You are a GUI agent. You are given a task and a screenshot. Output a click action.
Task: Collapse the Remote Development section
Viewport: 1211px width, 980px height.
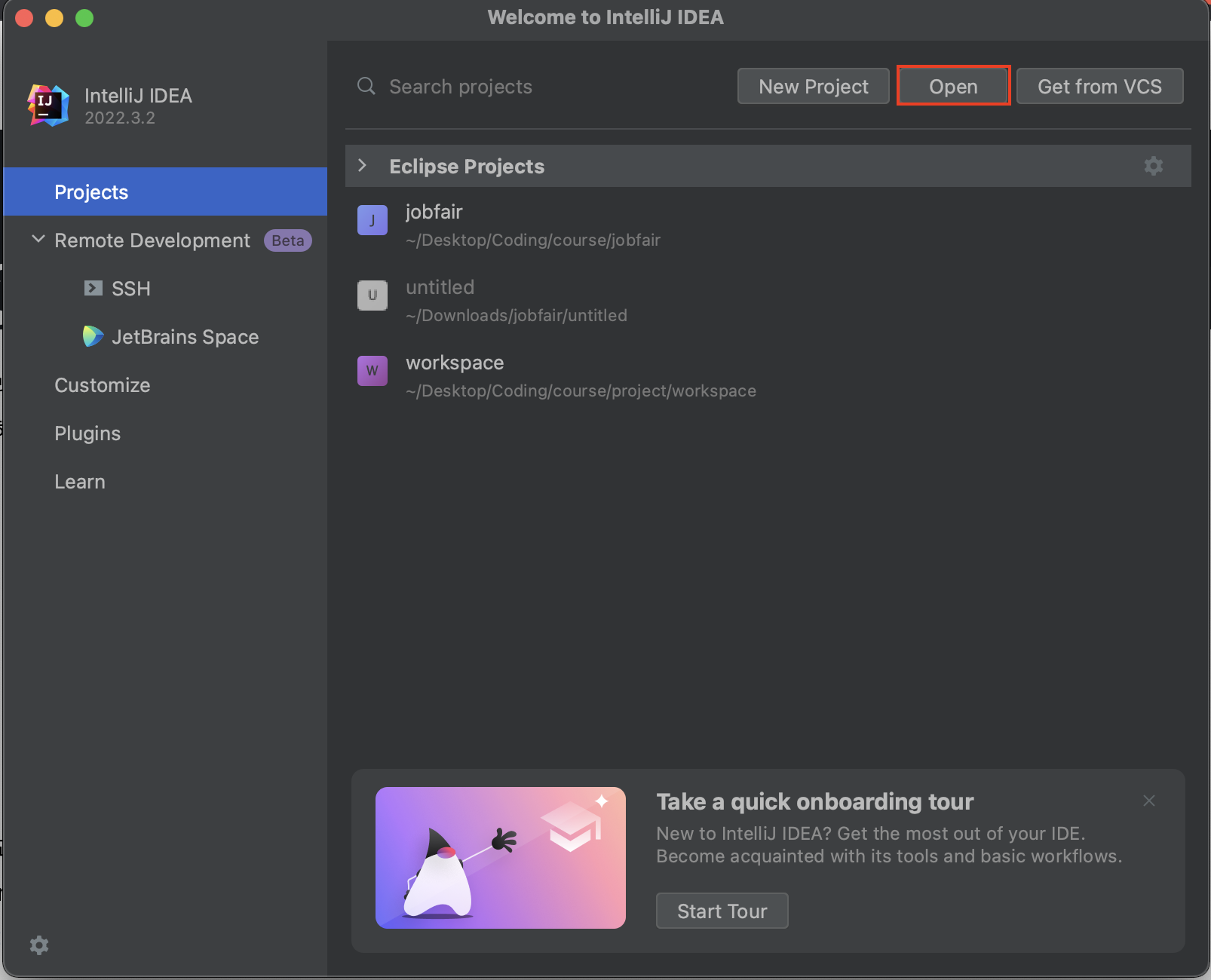pos(38,239)
